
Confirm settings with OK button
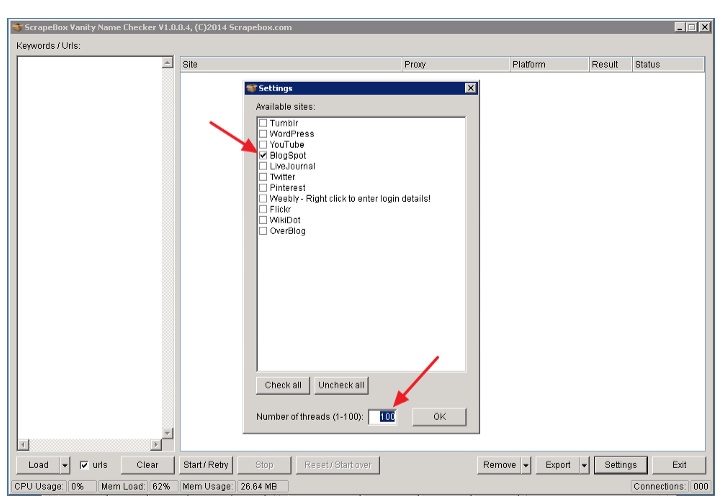(x=439, y=417)
